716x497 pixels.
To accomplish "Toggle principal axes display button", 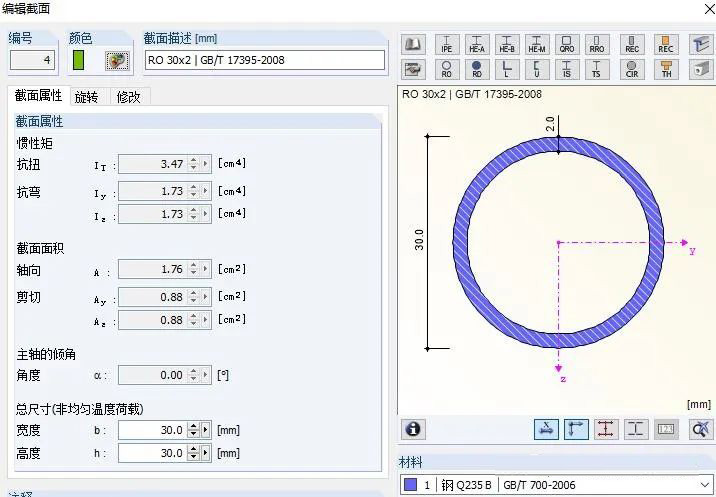I will click(576, 429).
